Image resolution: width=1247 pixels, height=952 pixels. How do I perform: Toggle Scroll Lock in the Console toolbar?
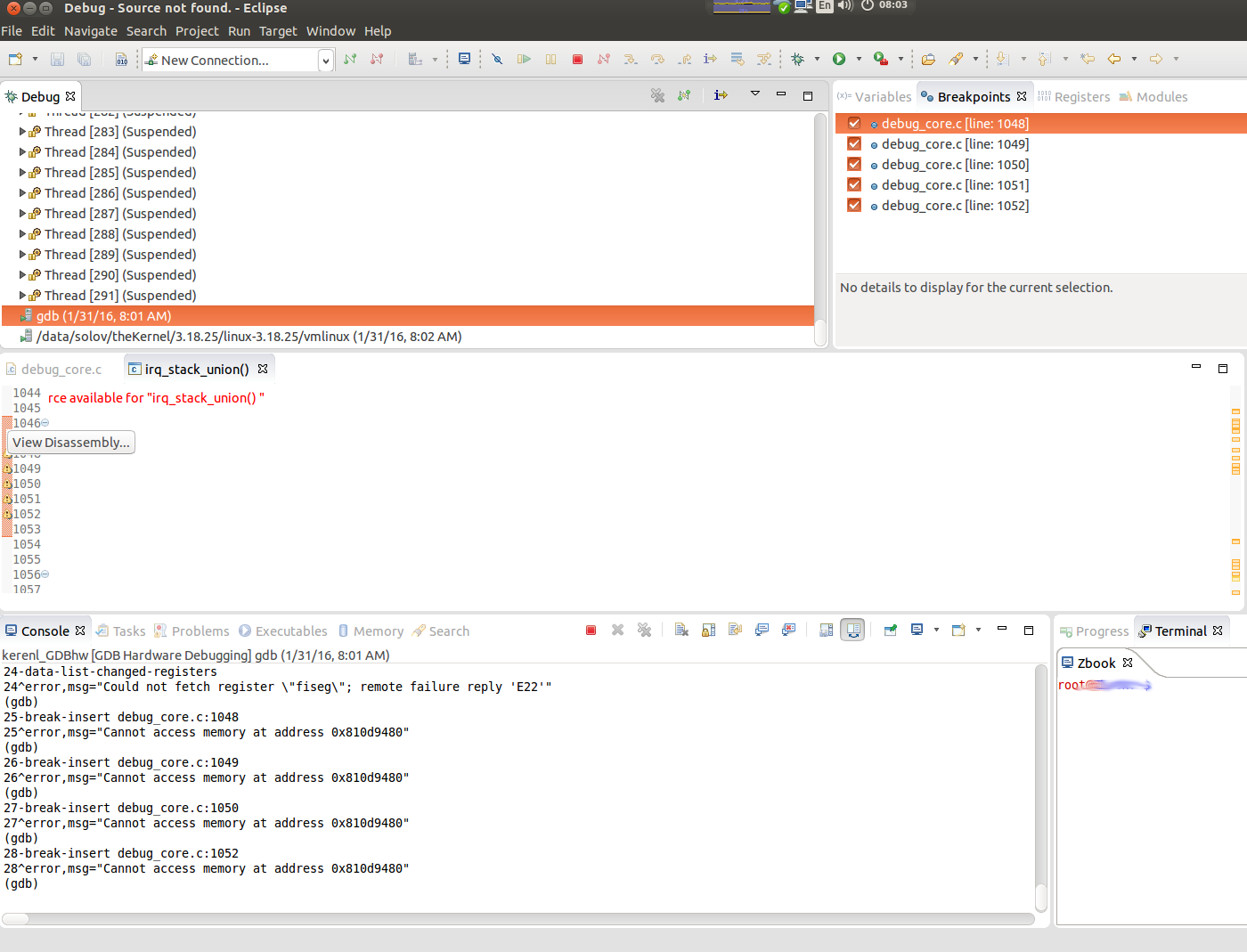708,631
